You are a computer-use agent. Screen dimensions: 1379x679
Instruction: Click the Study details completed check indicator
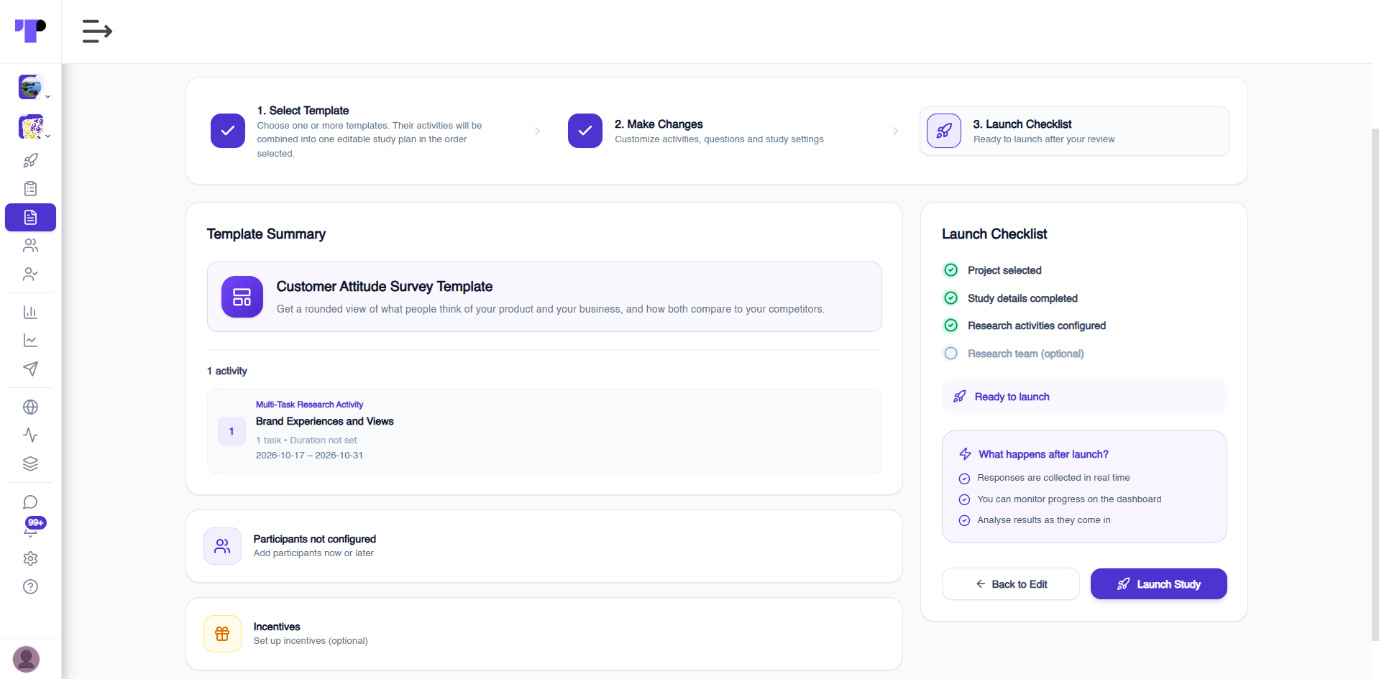(951, 298)
